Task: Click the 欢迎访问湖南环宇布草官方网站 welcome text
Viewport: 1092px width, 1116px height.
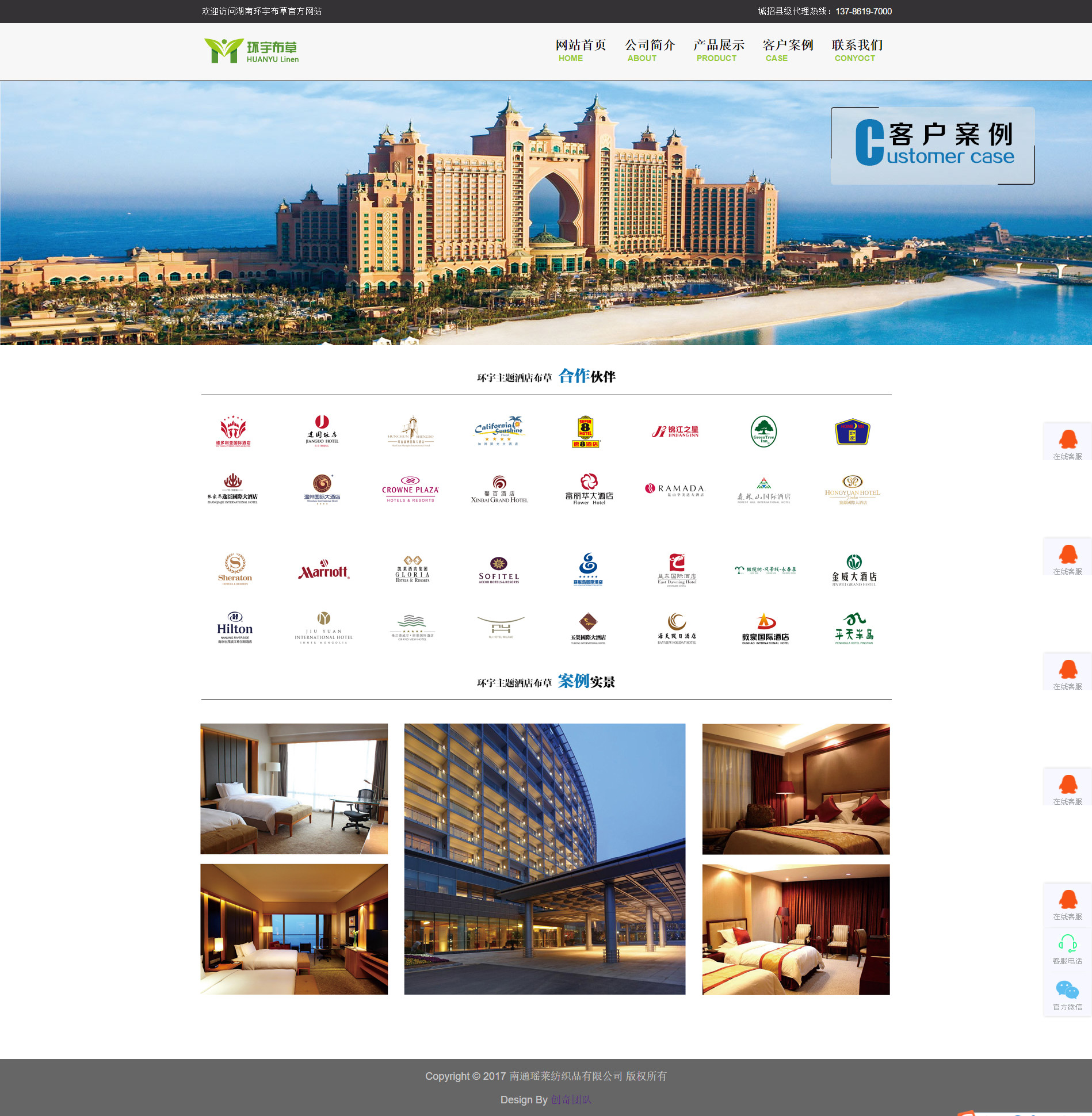Action: coord(262,12)
